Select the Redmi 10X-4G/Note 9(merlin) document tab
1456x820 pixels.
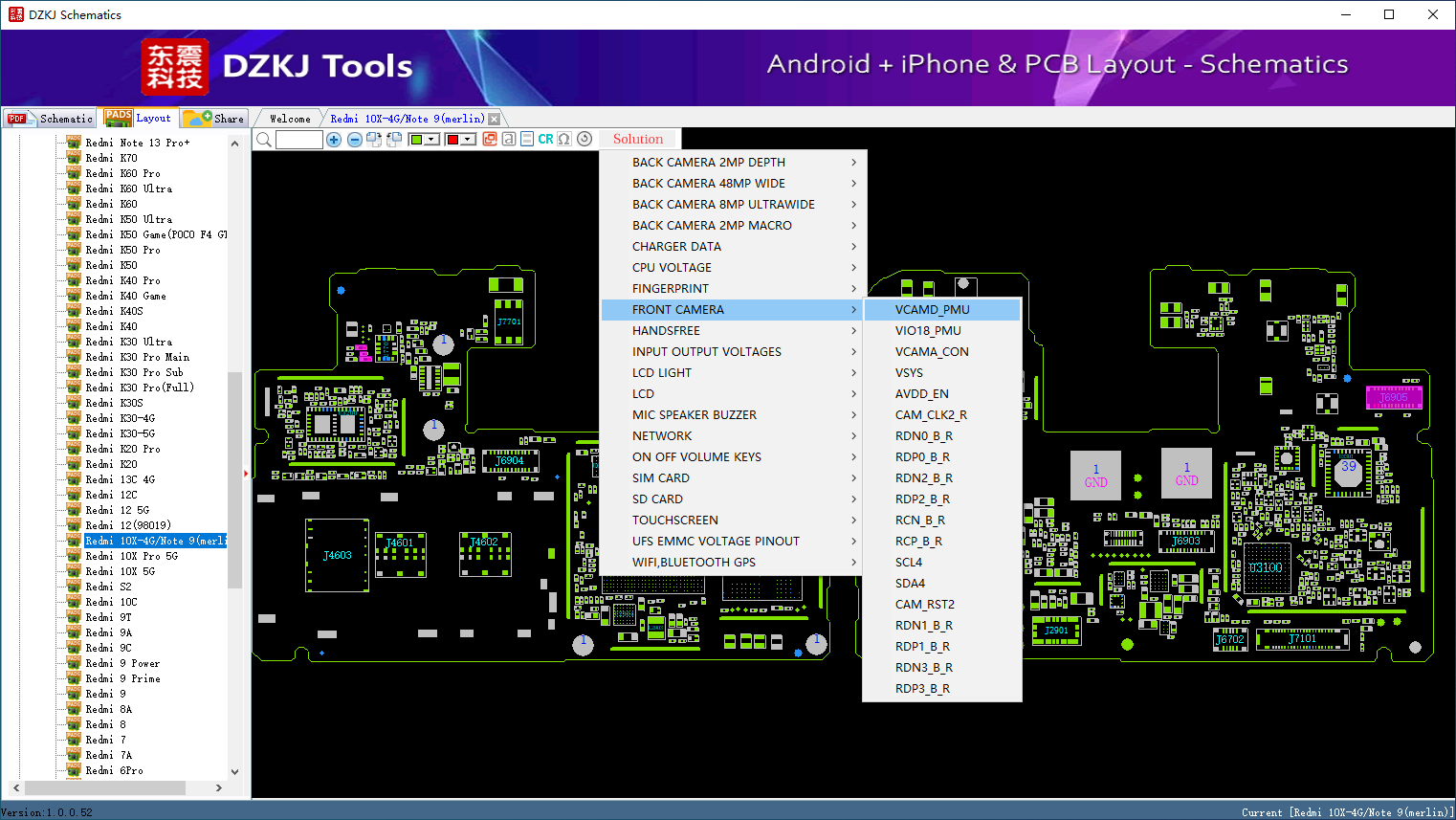tap(408, 119)
